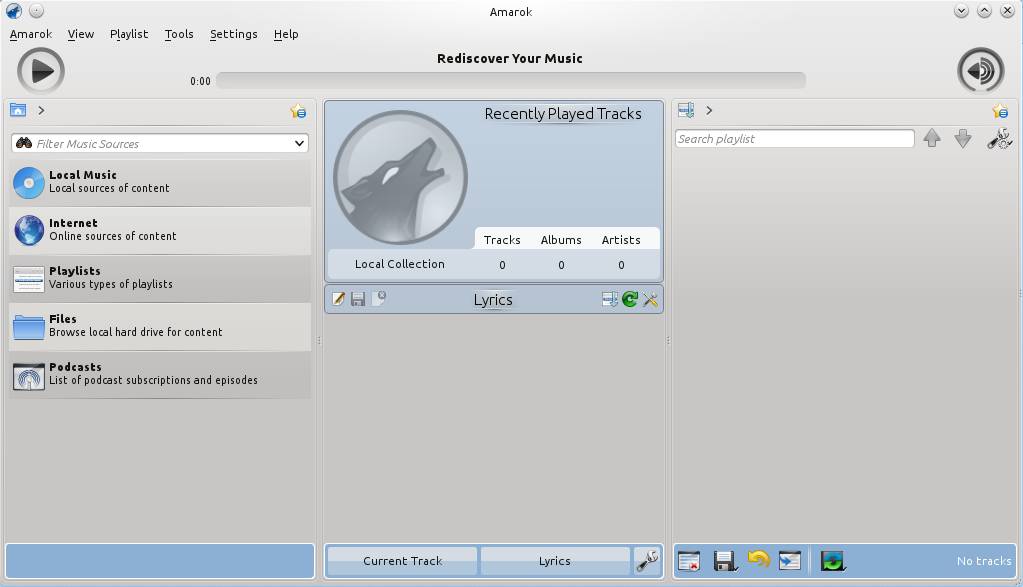Open the applet configuration wrench icon

(647, 561)
